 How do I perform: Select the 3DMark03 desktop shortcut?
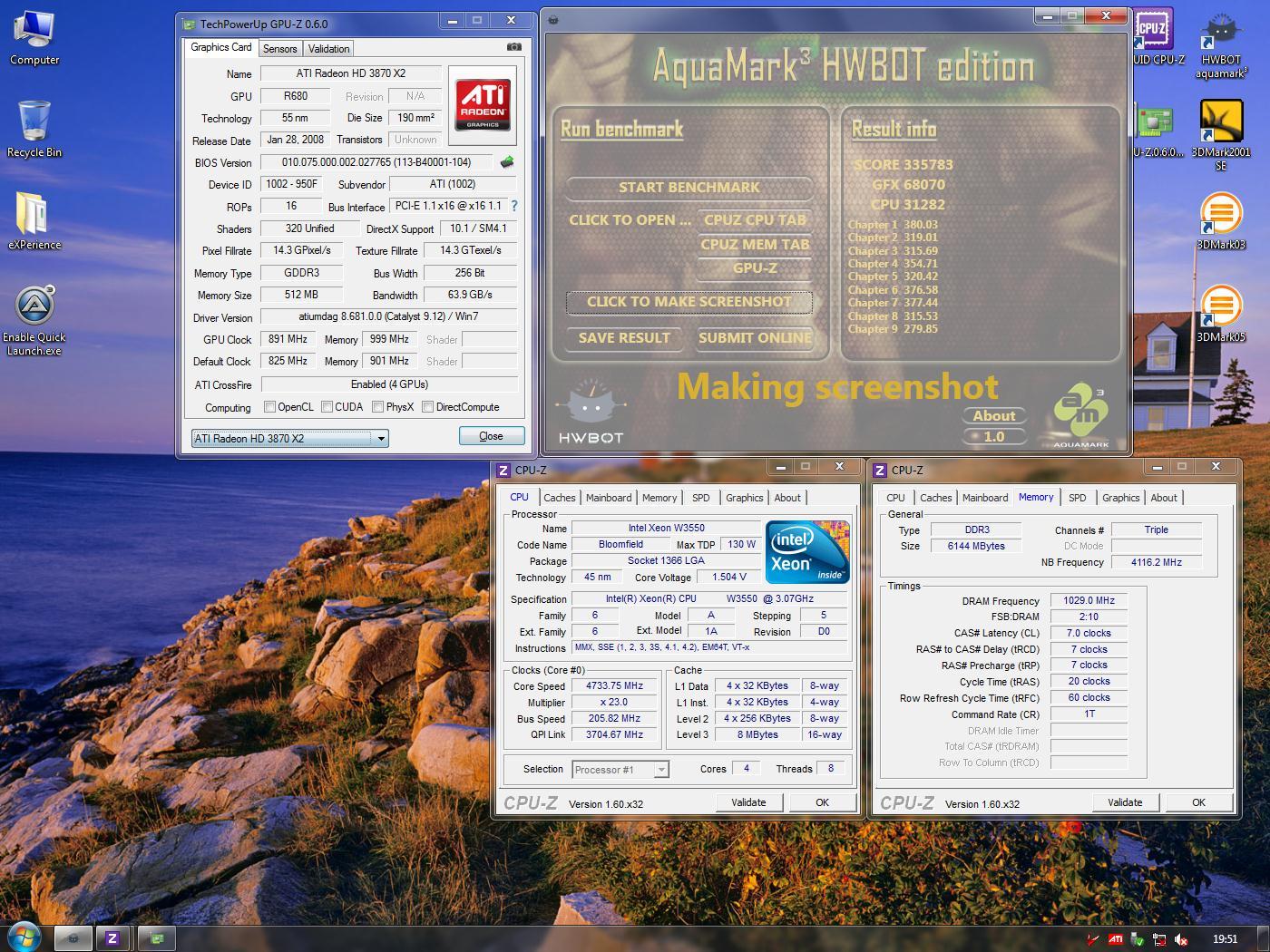pos(1220,221)
